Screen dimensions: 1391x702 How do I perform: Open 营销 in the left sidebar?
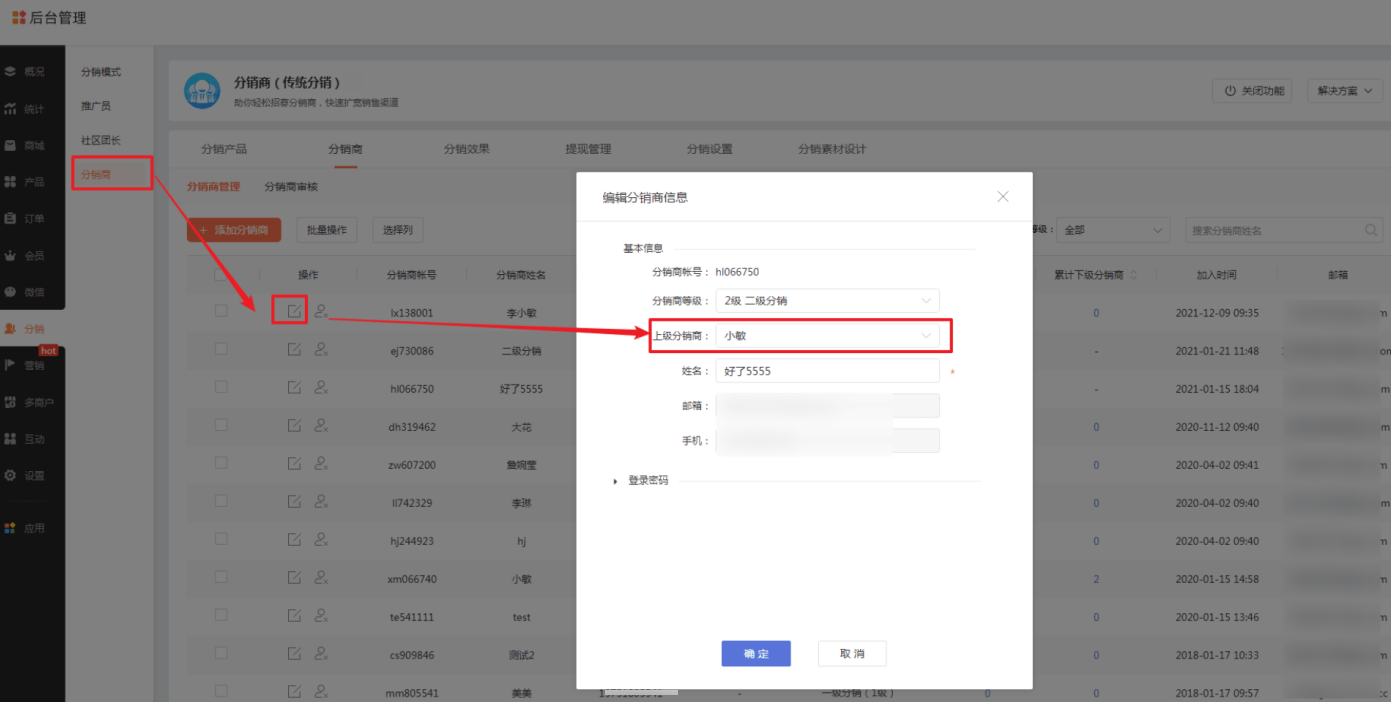(x=25, y=365)
